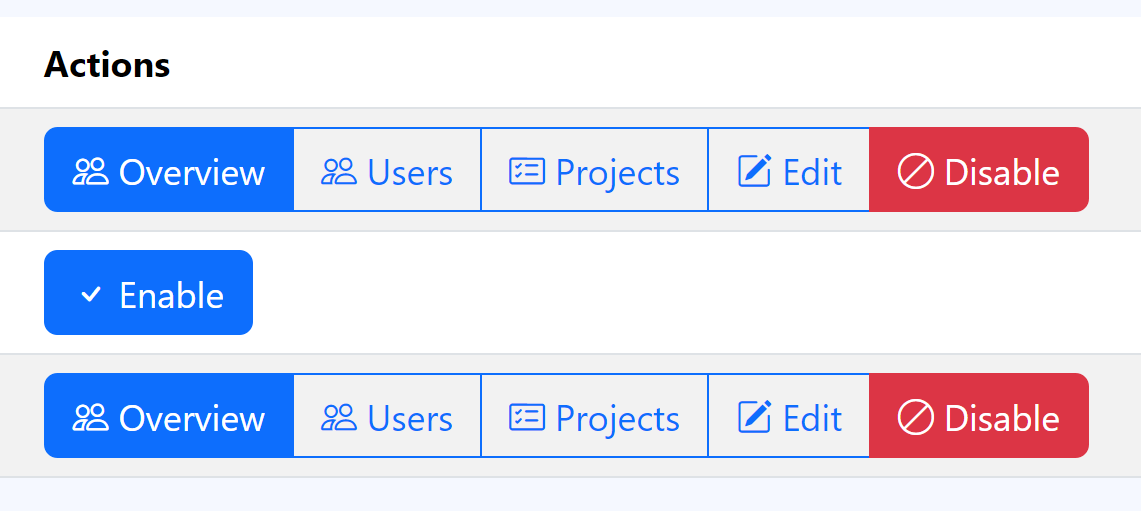
Task: Click the pencil icon on top-row Edit
Action: tap(755, 172)
